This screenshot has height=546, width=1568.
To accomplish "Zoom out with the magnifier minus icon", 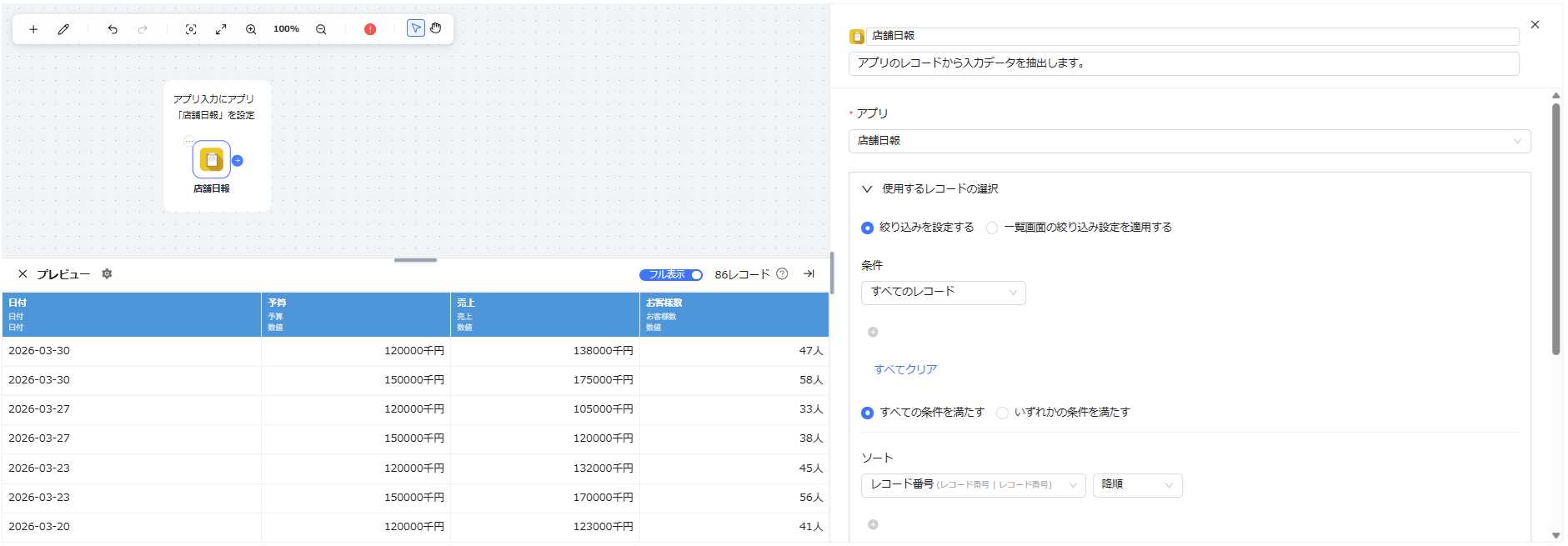I will (321, 29).
